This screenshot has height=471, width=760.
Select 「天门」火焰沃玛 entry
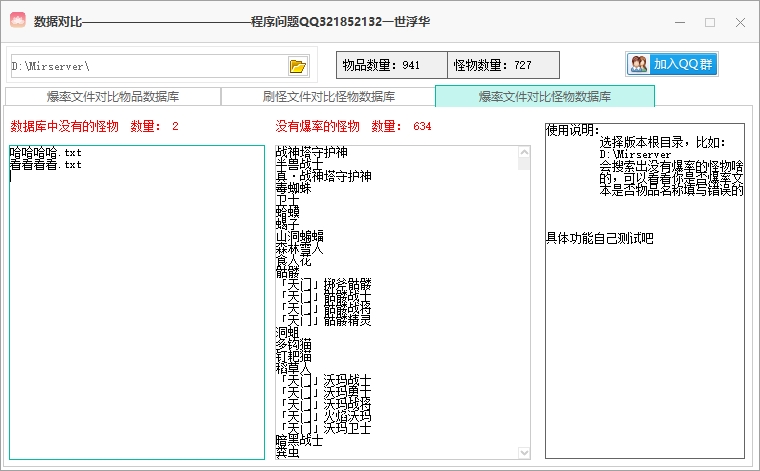(x=324, y=416)
